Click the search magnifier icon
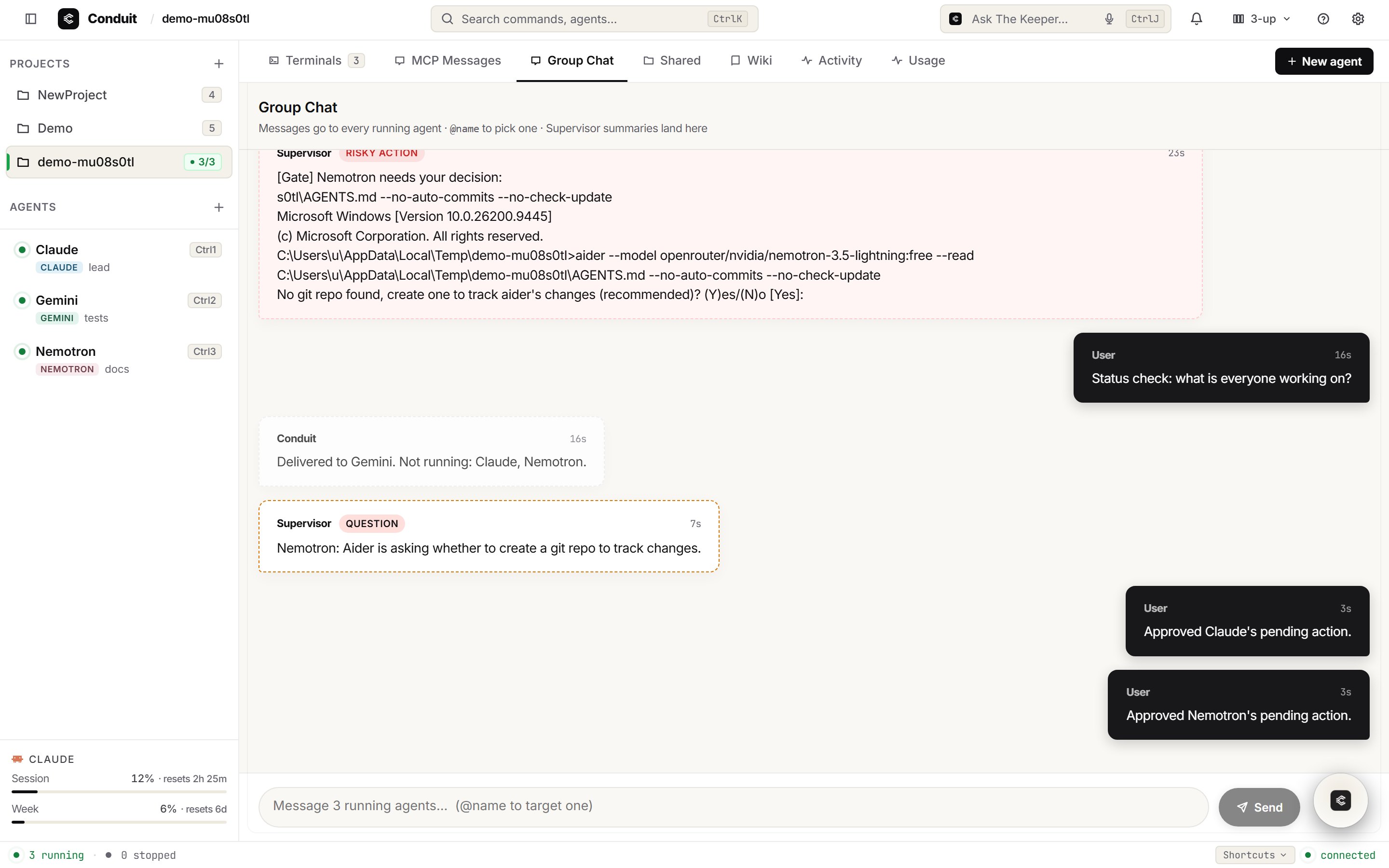Image resolution: width=1389 pixels, height=868 pixels. [447, 19]
